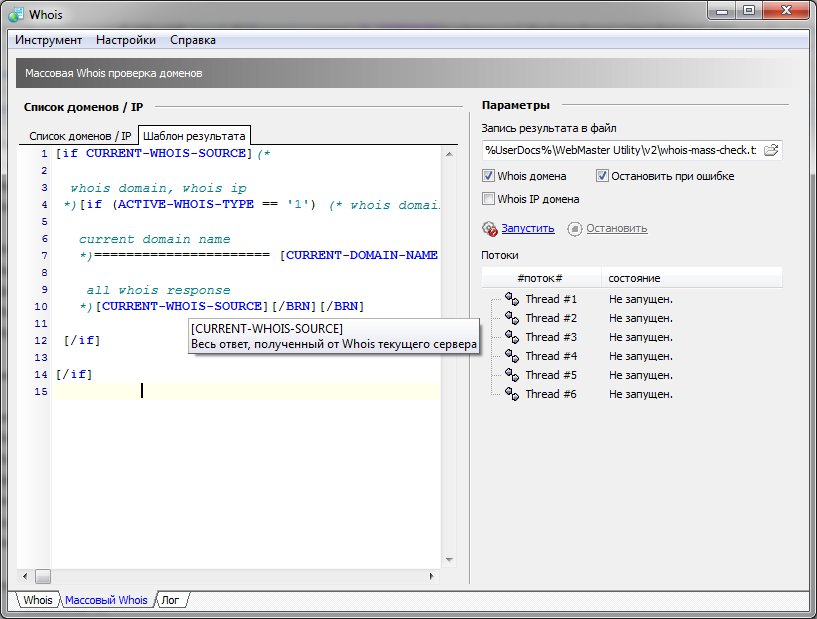Click the #поток# column header

pyautogui.click(x=540, y=277)
